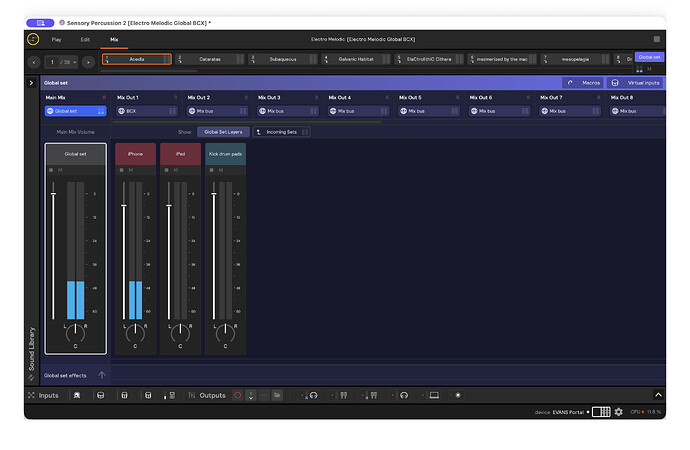The height and width of the screenshot is (450, 690).
Task: Open Mix Out 6 Mix bus dropdown
Action: (x=499, y=111)
